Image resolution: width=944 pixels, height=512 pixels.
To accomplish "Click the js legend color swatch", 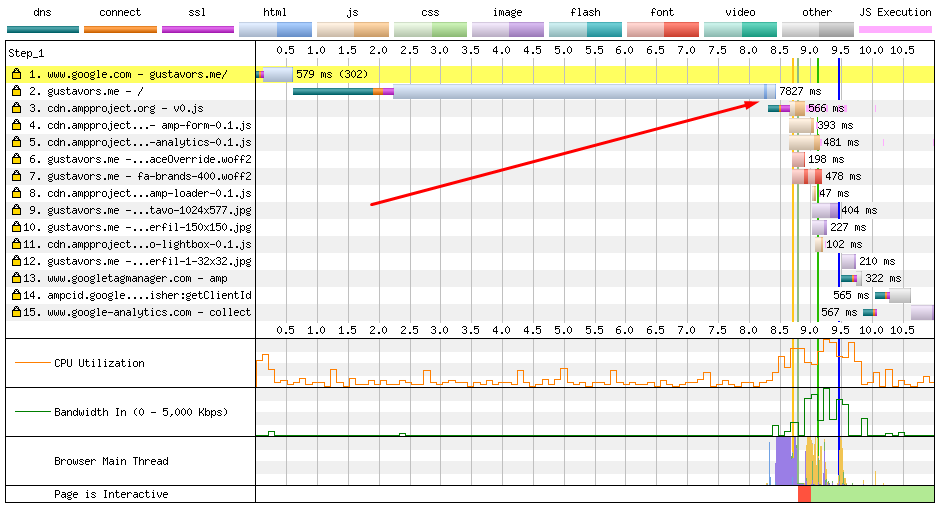I will point(353,30).
